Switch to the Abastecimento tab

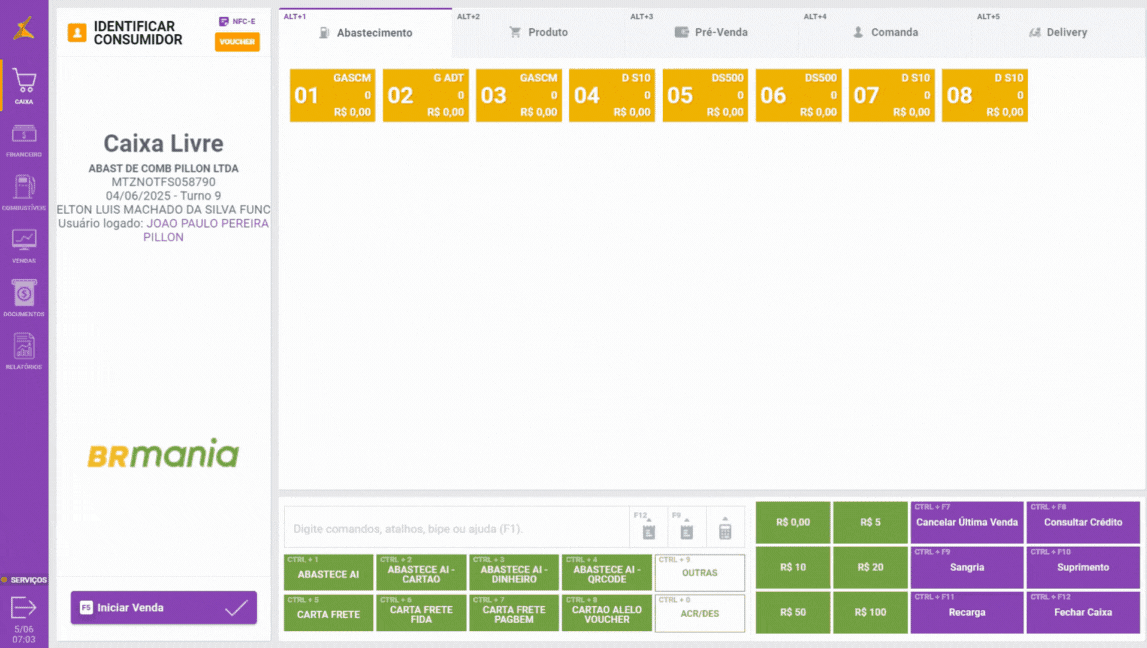click(x=365, y=33)
